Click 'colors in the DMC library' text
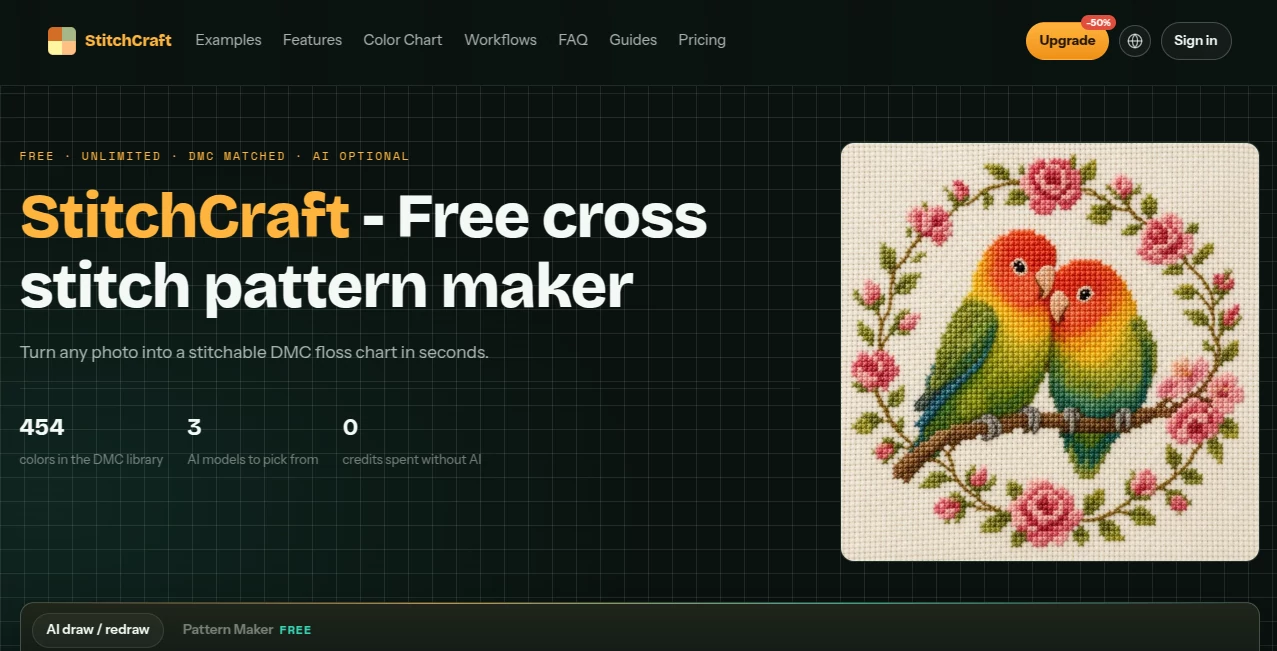This screenshot has height=651, width=1277. coord(91,460)
